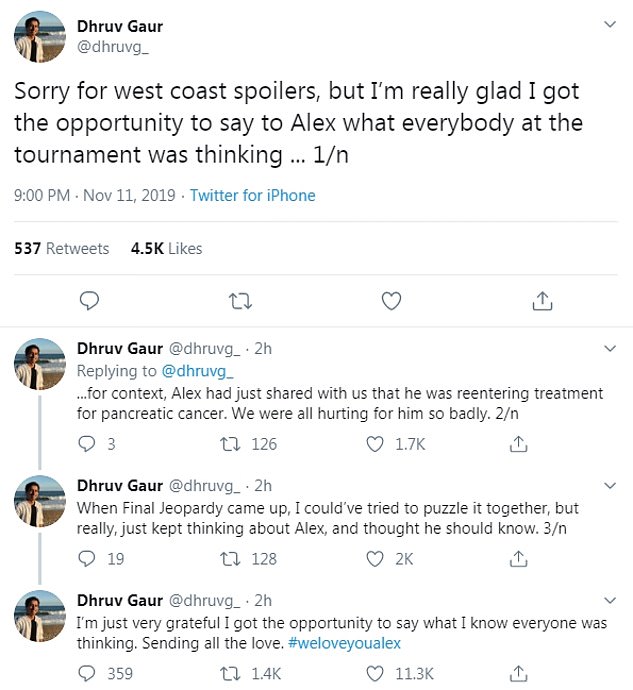The width and height of the screenshot is (633, 690).
Task: Open options chevron on the 4/n reply
Action: click(609, 600)
